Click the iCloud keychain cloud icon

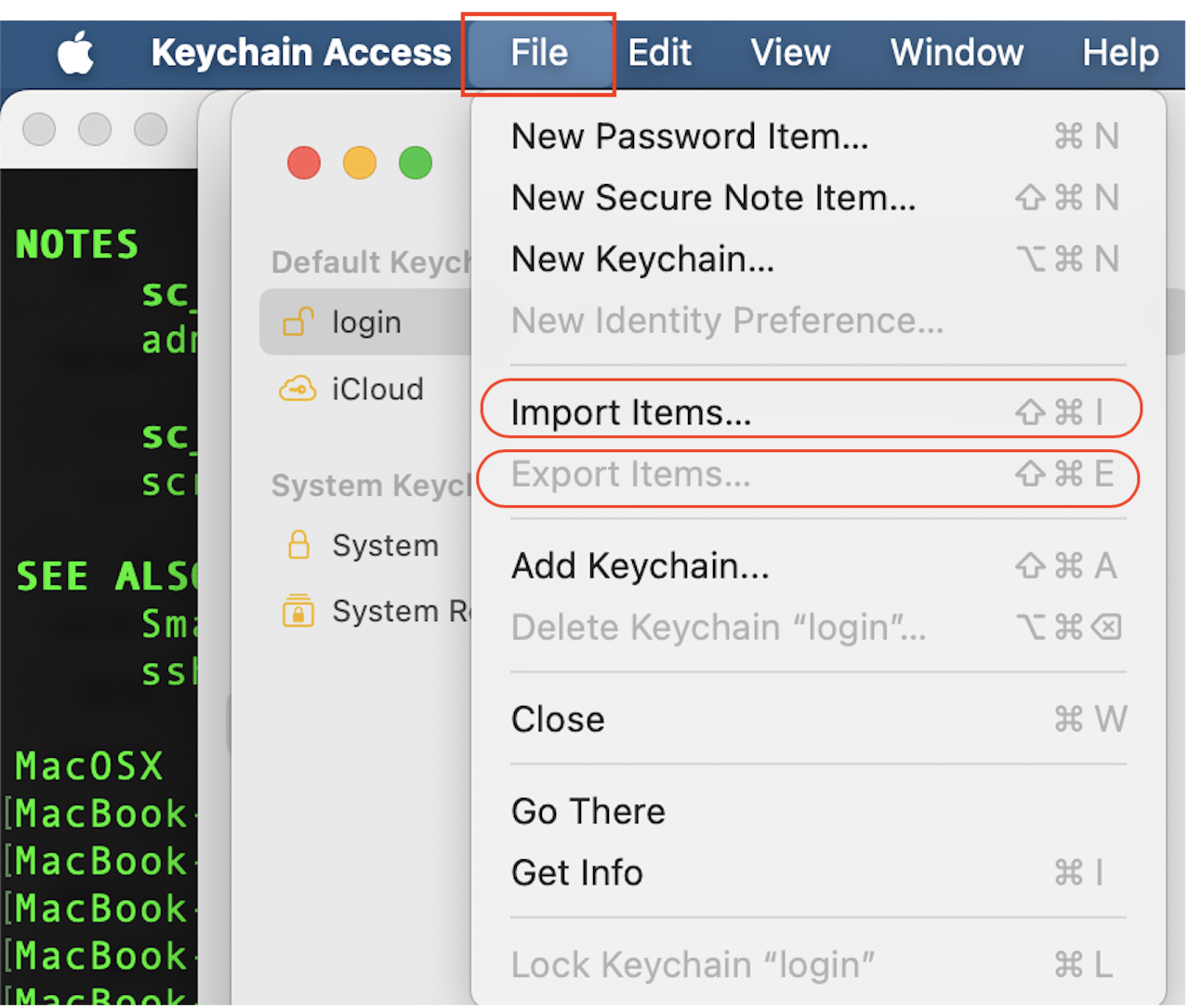pyautogui.click(x=297, y=389)
